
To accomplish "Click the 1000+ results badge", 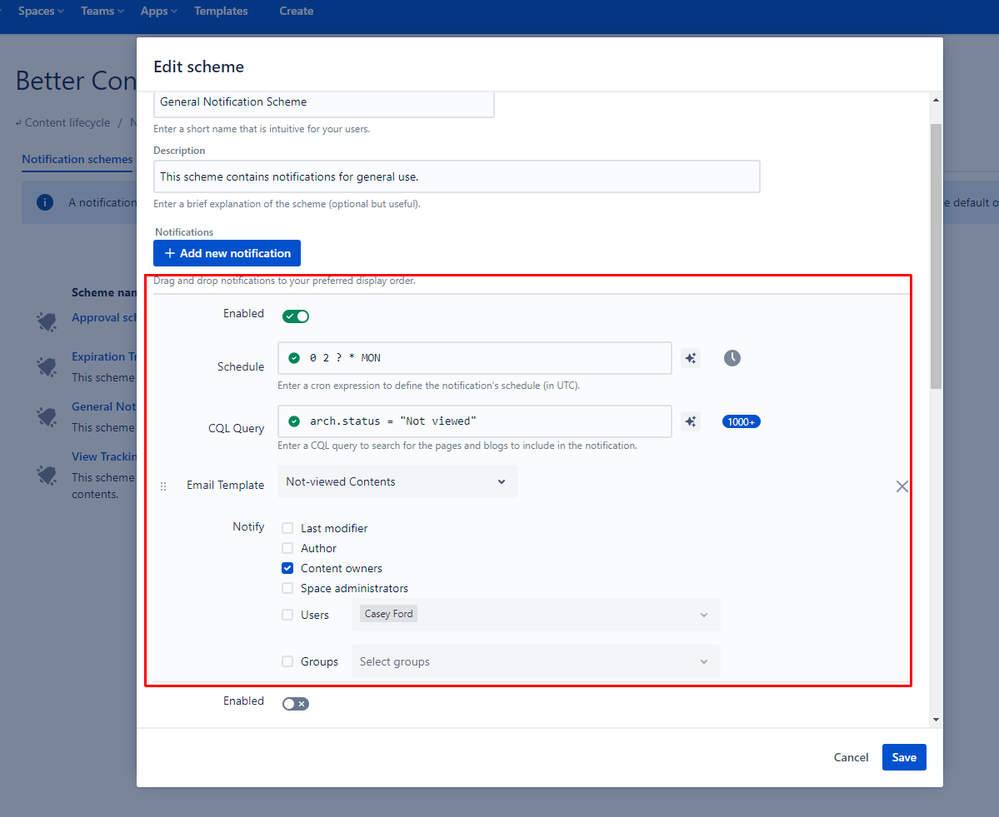I will 741,422.
